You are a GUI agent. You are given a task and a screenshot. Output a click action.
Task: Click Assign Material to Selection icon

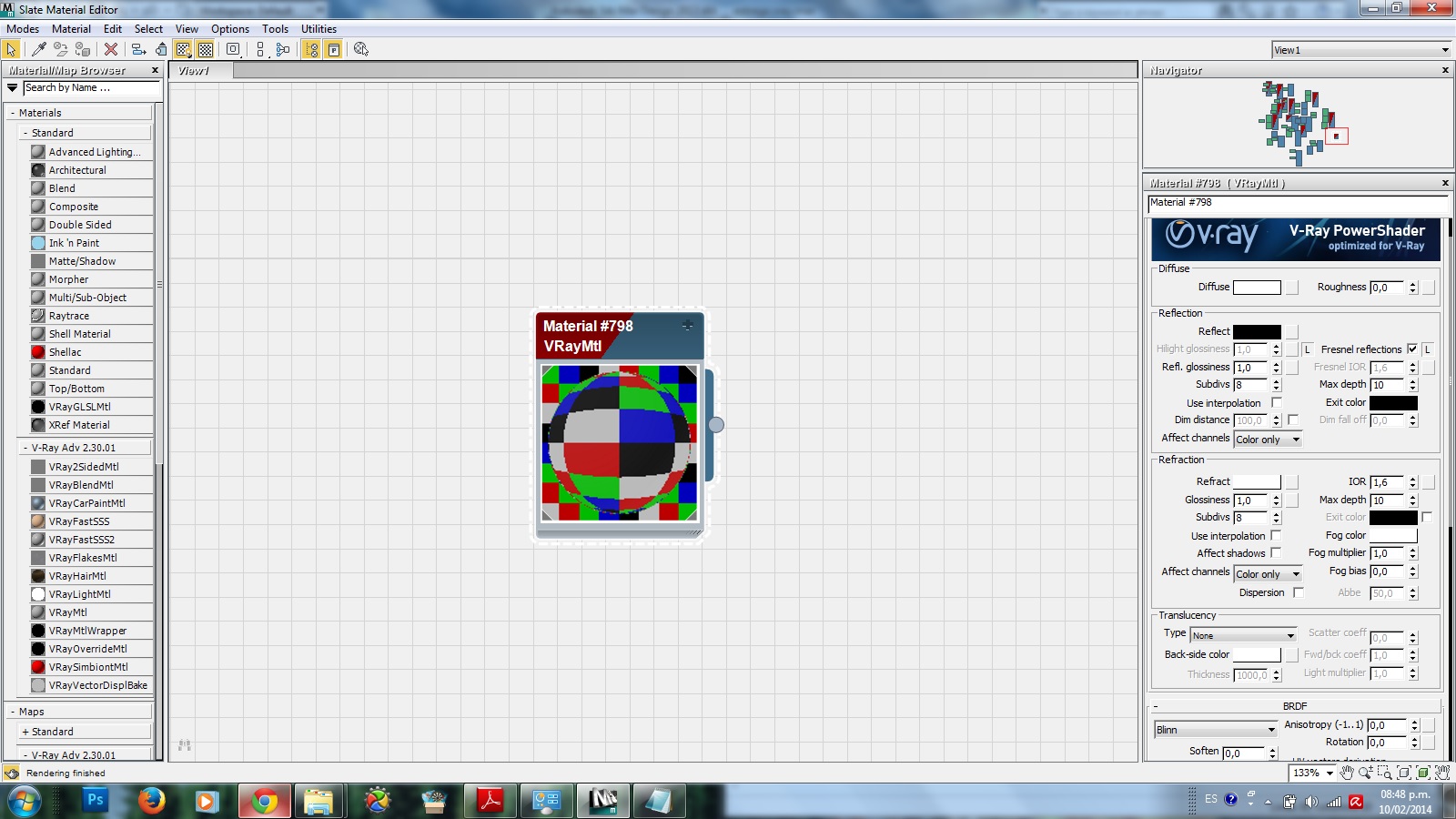pos(83,49)
